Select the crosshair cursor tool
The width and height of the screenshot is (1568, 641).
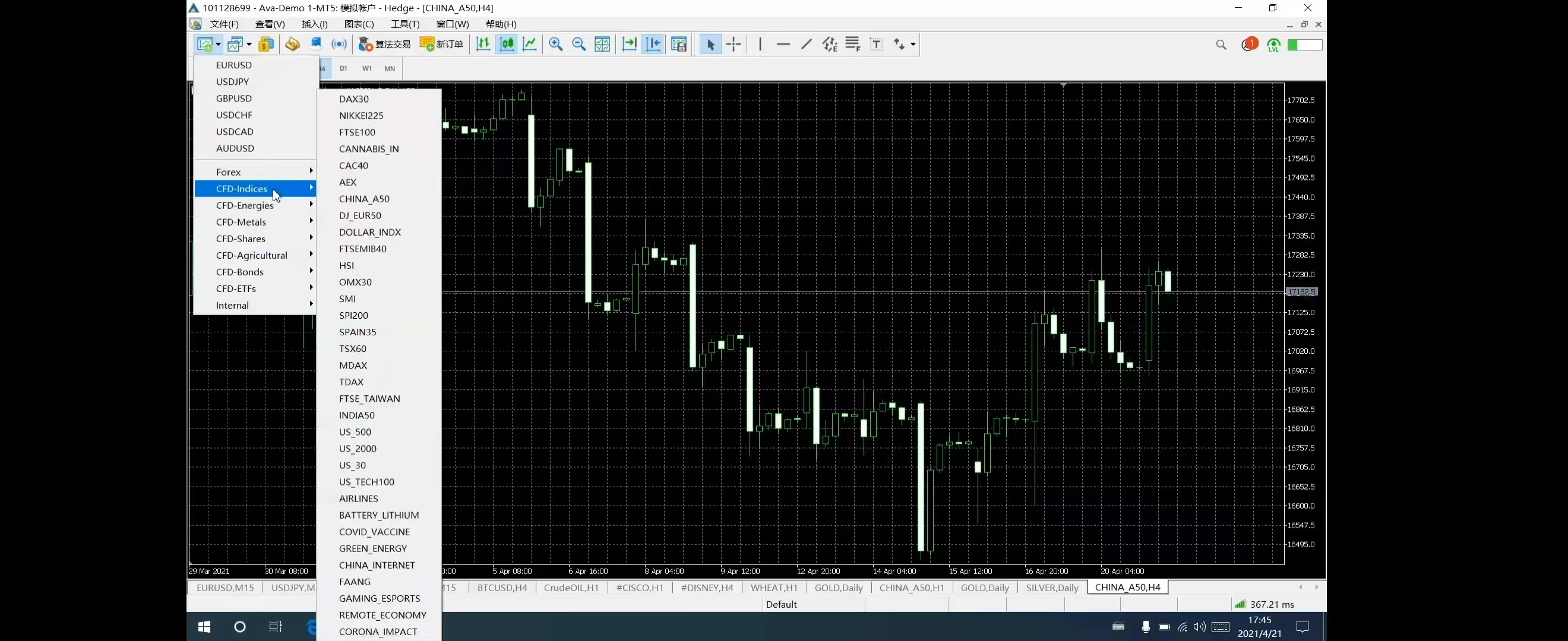pyautogui.click(x=734, y=45)
